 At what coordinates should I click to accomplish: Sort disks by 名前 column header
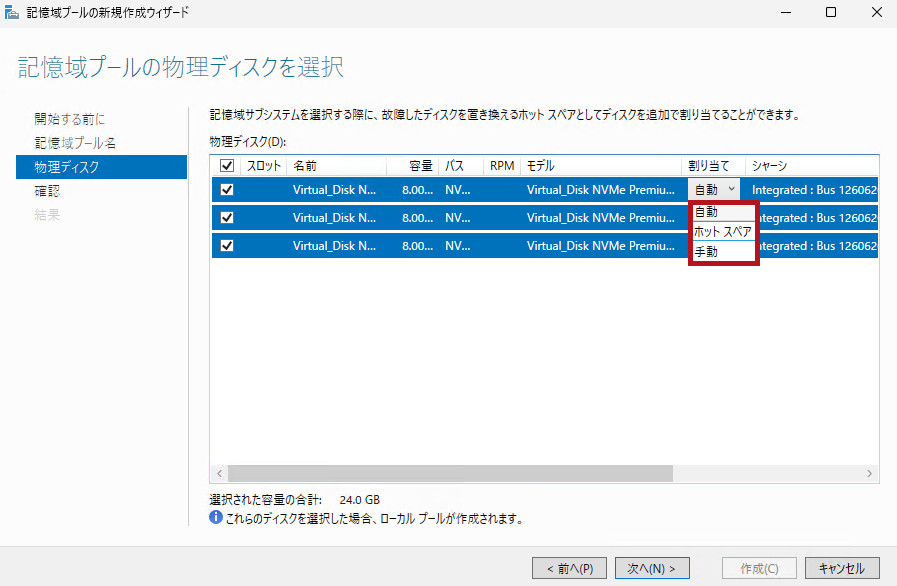(x=305, y=166)
